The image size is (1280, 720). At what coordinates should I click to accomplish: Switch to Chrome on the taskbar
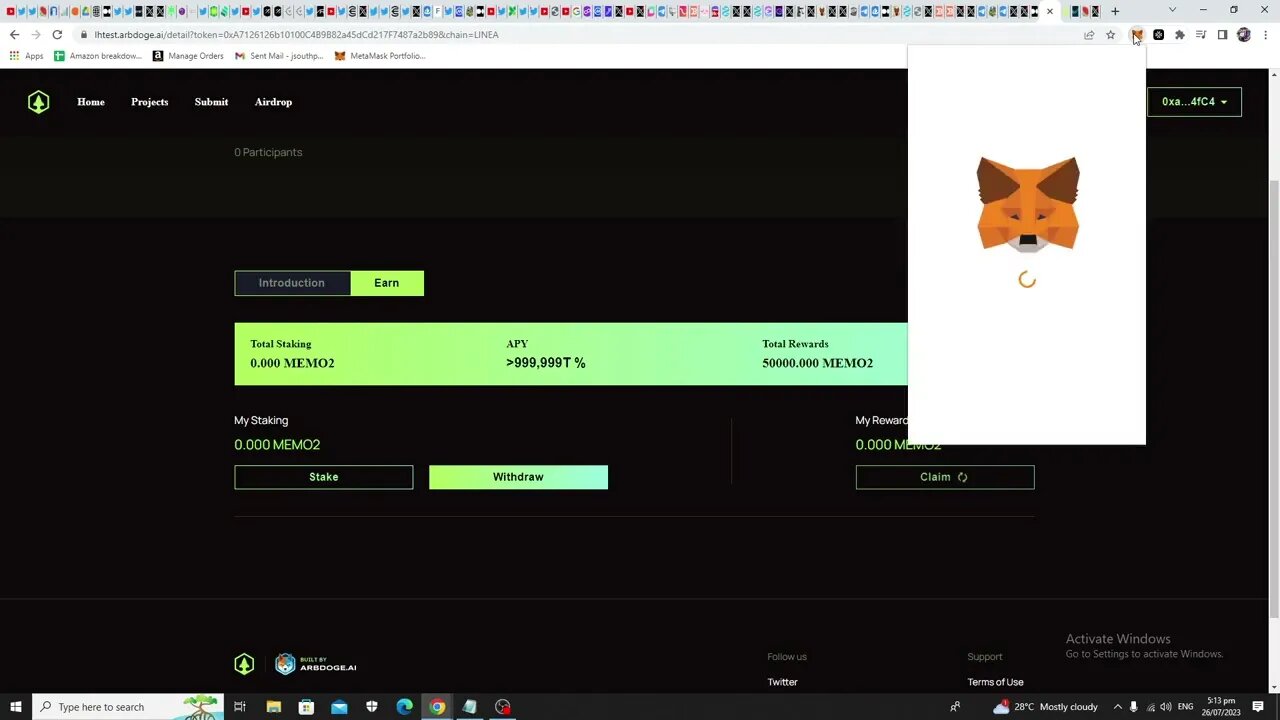pyautogui.click(x=437, y=707)
